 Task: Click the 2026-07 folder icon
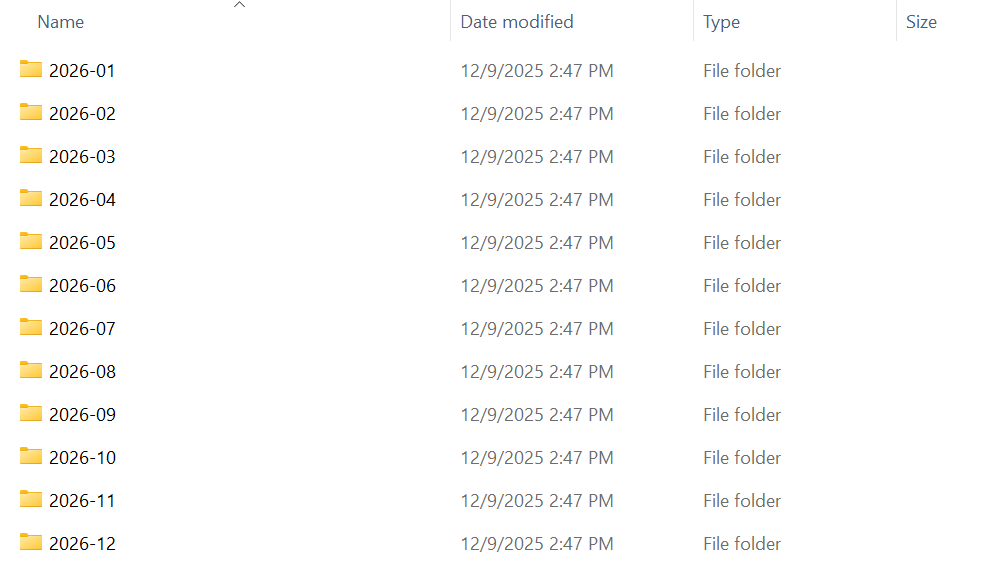coord(31,328)
